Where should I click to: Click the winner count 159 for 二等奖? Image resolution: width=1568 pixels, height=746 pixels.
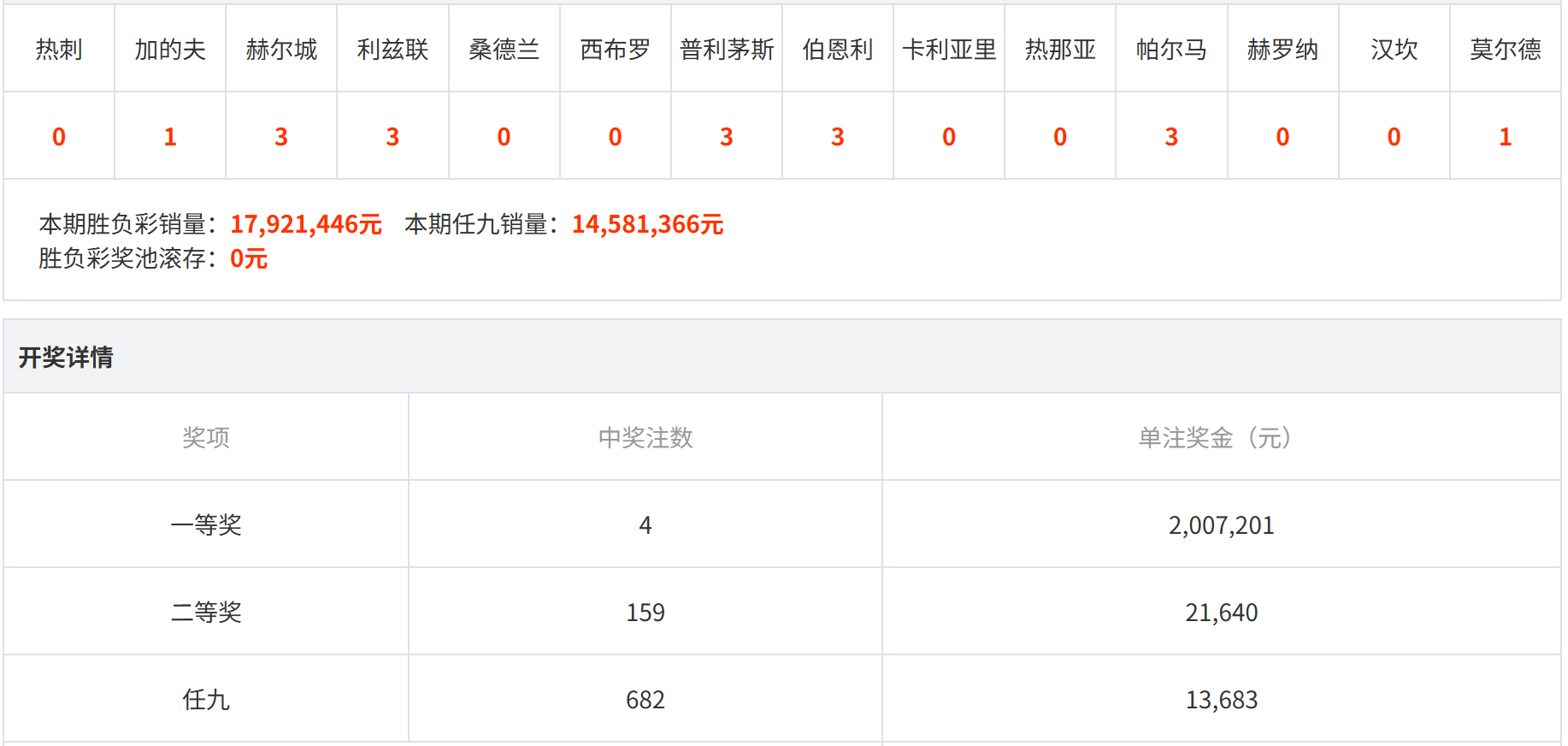coord(645,613)
